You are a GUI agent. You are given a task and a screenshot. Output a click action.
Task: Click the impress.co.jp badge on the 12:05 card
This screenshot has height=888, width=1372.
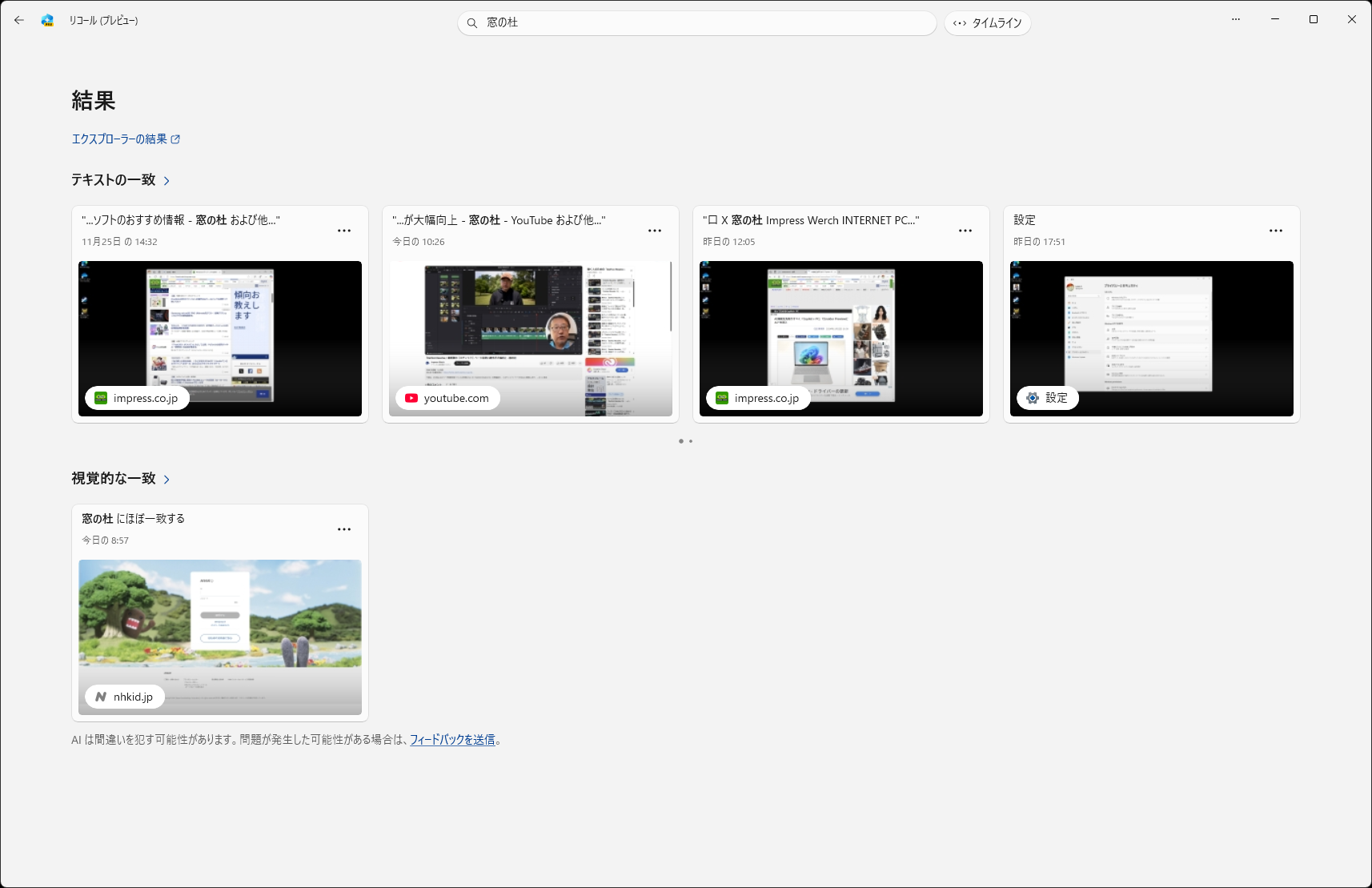pos(758,398)
